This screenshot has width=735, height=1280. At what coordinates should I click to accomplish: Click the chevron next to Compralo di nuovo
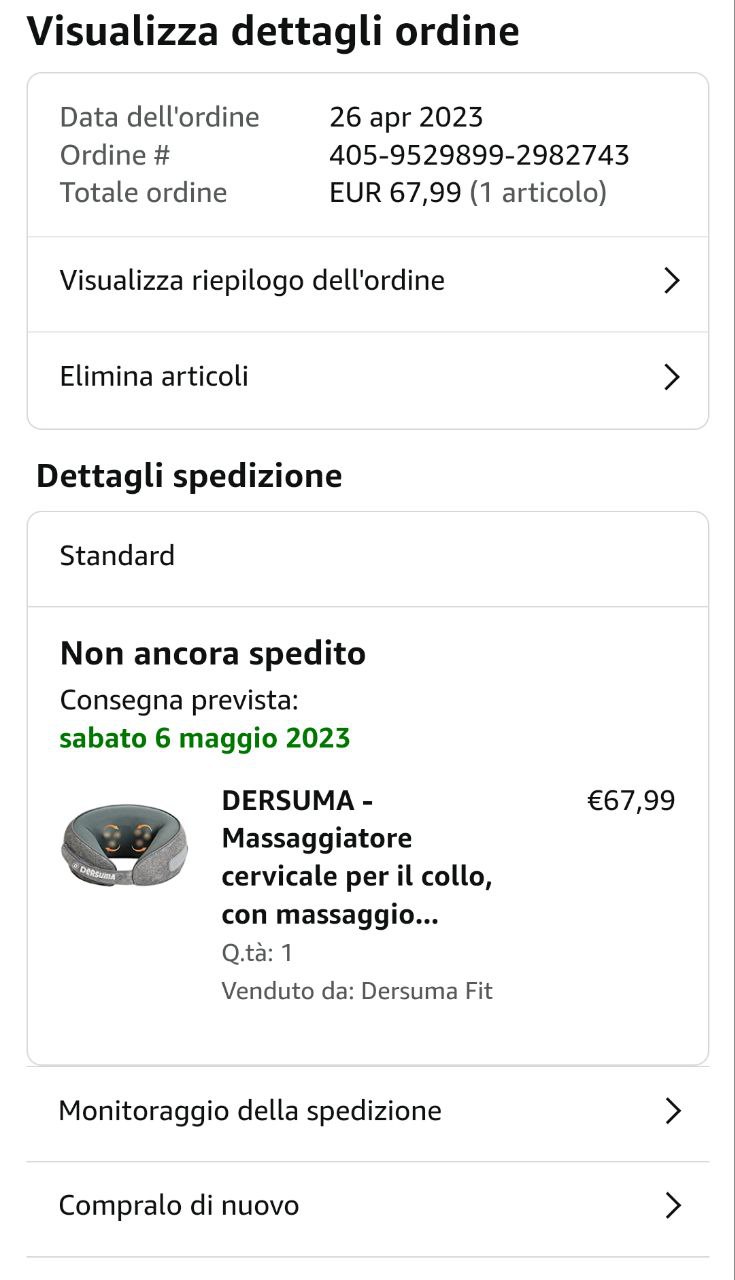coord(673,1206)
